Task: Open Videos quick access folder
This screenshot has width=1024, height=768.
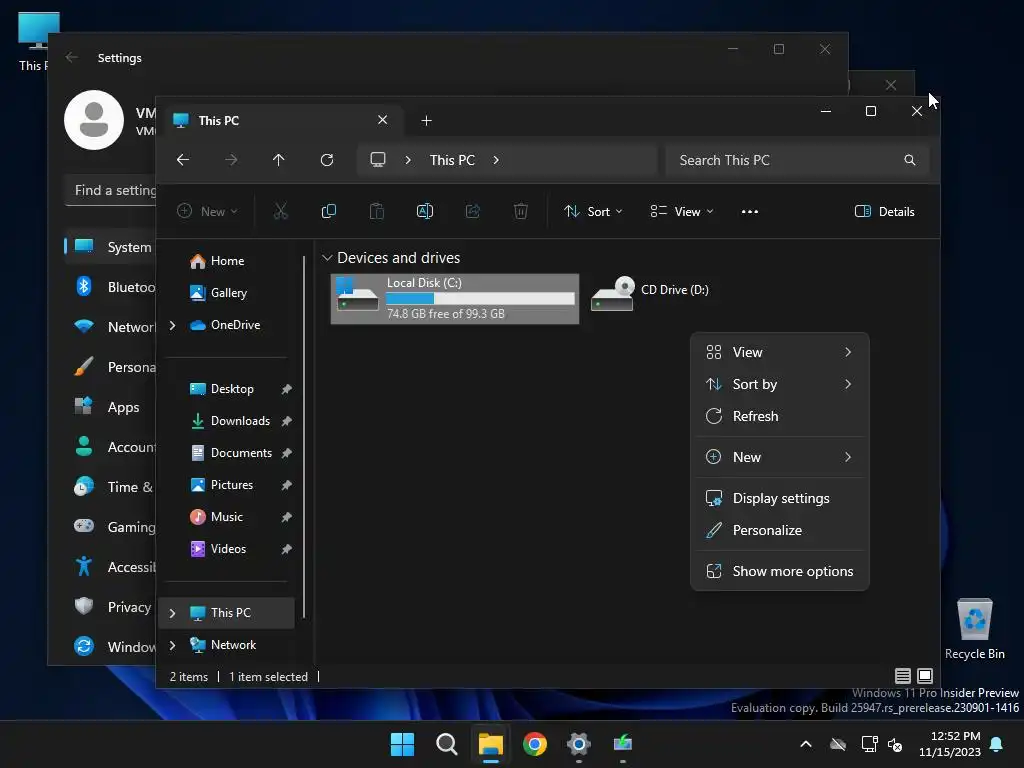Action: pyautogui.click(x=227, y=549)
